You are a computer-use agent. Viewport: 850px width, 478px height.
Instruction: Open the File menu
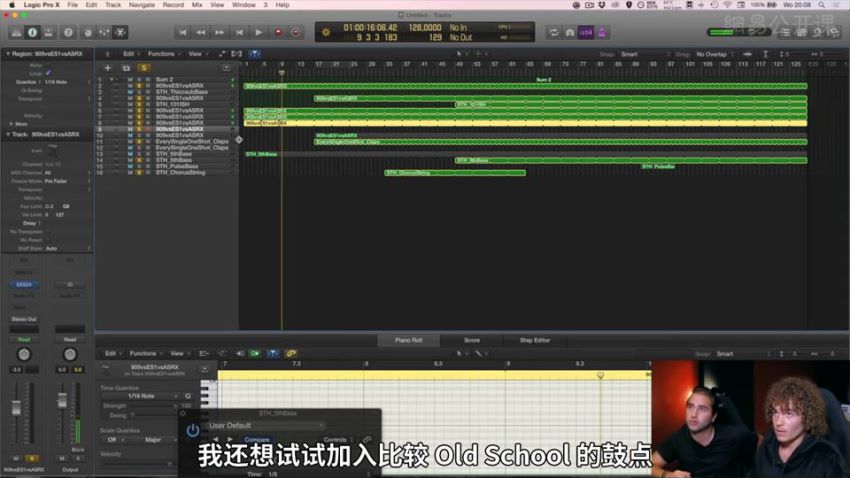73,5
